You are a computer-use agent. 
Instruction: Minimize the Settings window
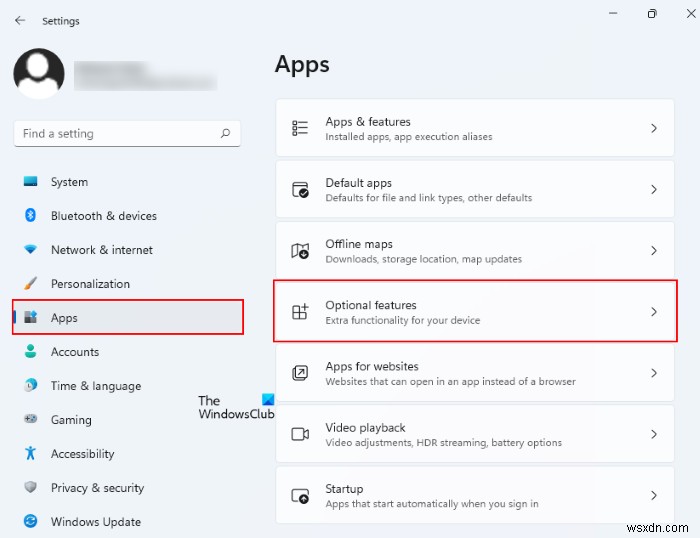[x=613, y=13]
